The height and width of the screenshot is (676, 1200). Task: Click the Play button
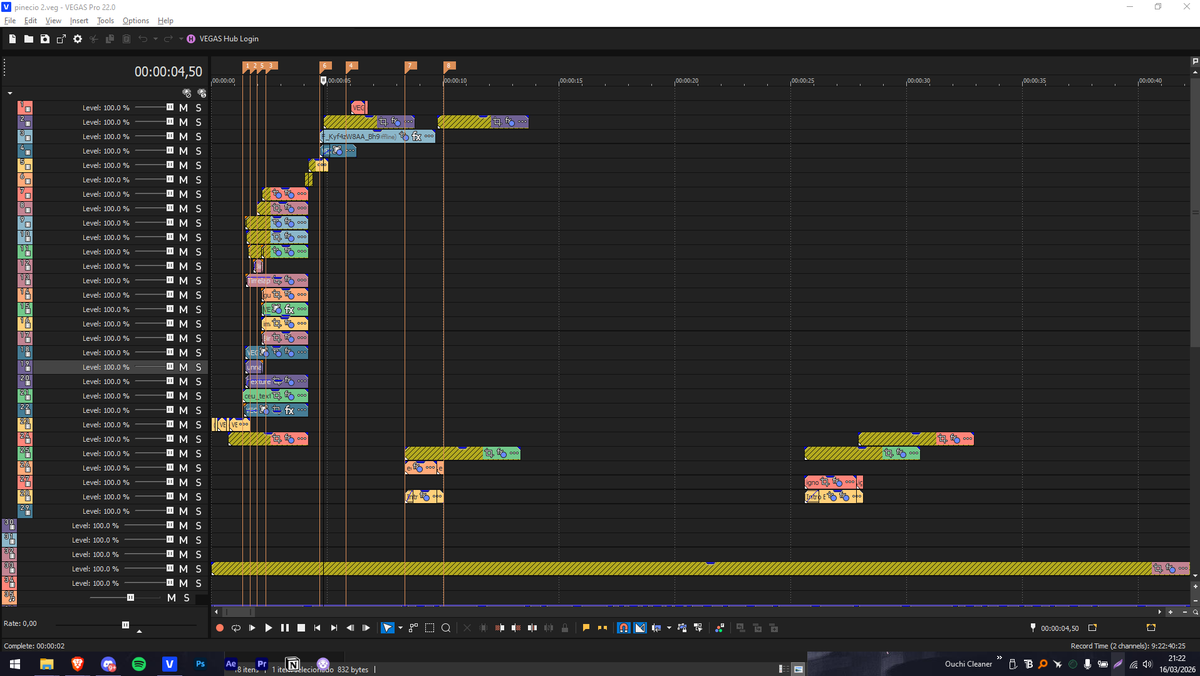pos(268,628)
